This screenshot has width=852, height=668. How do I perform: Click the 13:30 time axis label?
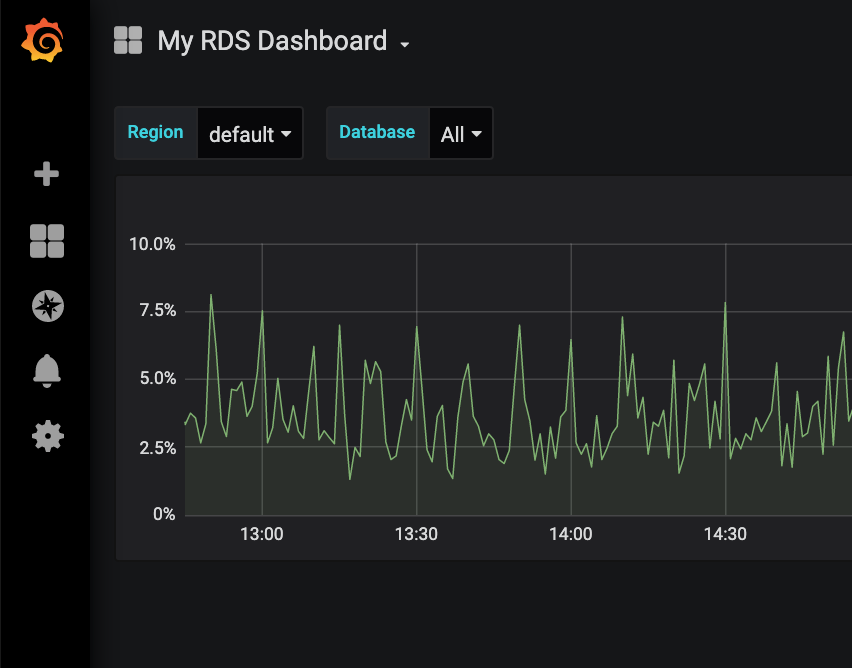[x=416, y=534]
